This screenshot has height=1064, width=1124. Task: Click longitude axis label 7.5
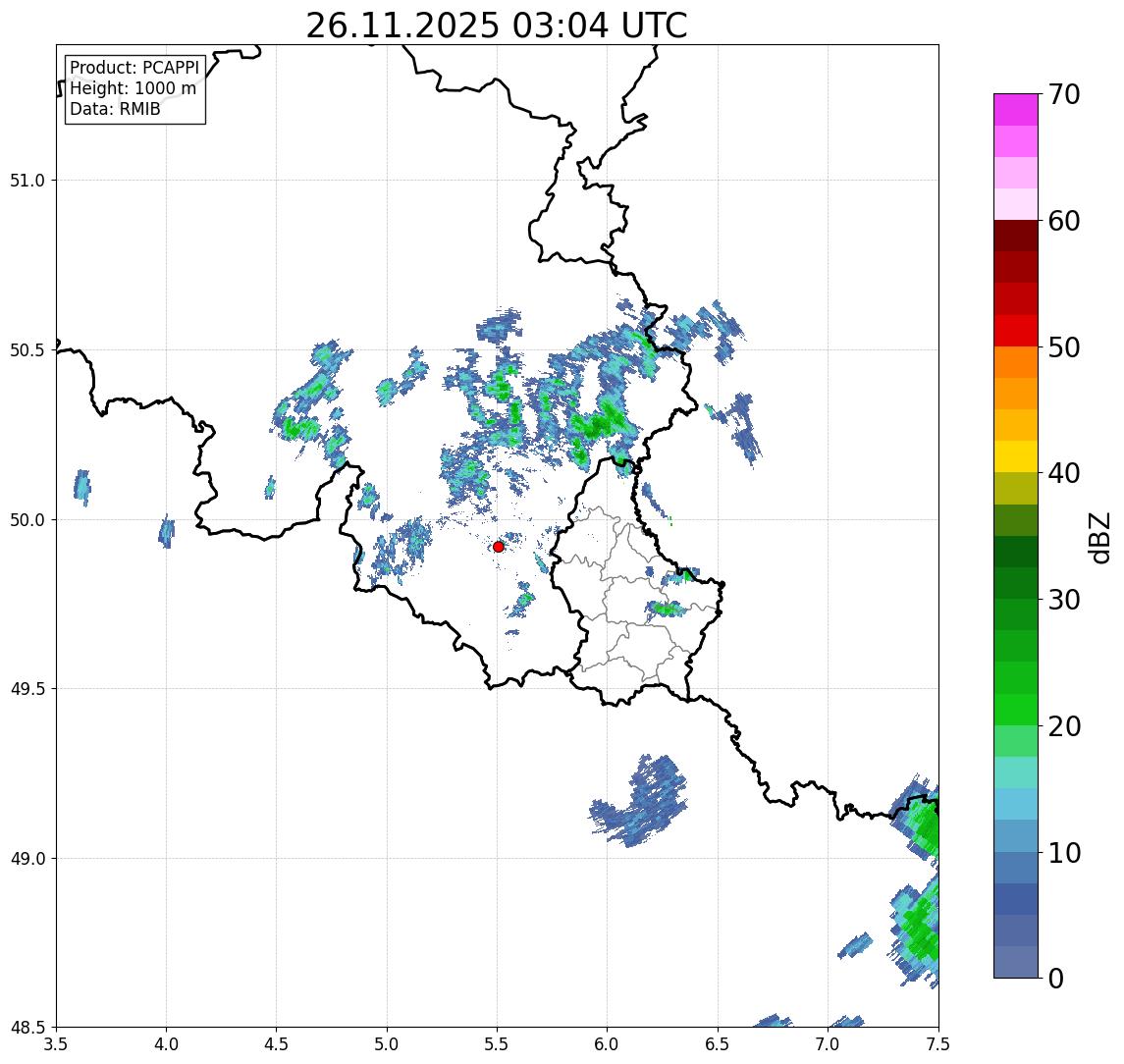click(938, 1044)
